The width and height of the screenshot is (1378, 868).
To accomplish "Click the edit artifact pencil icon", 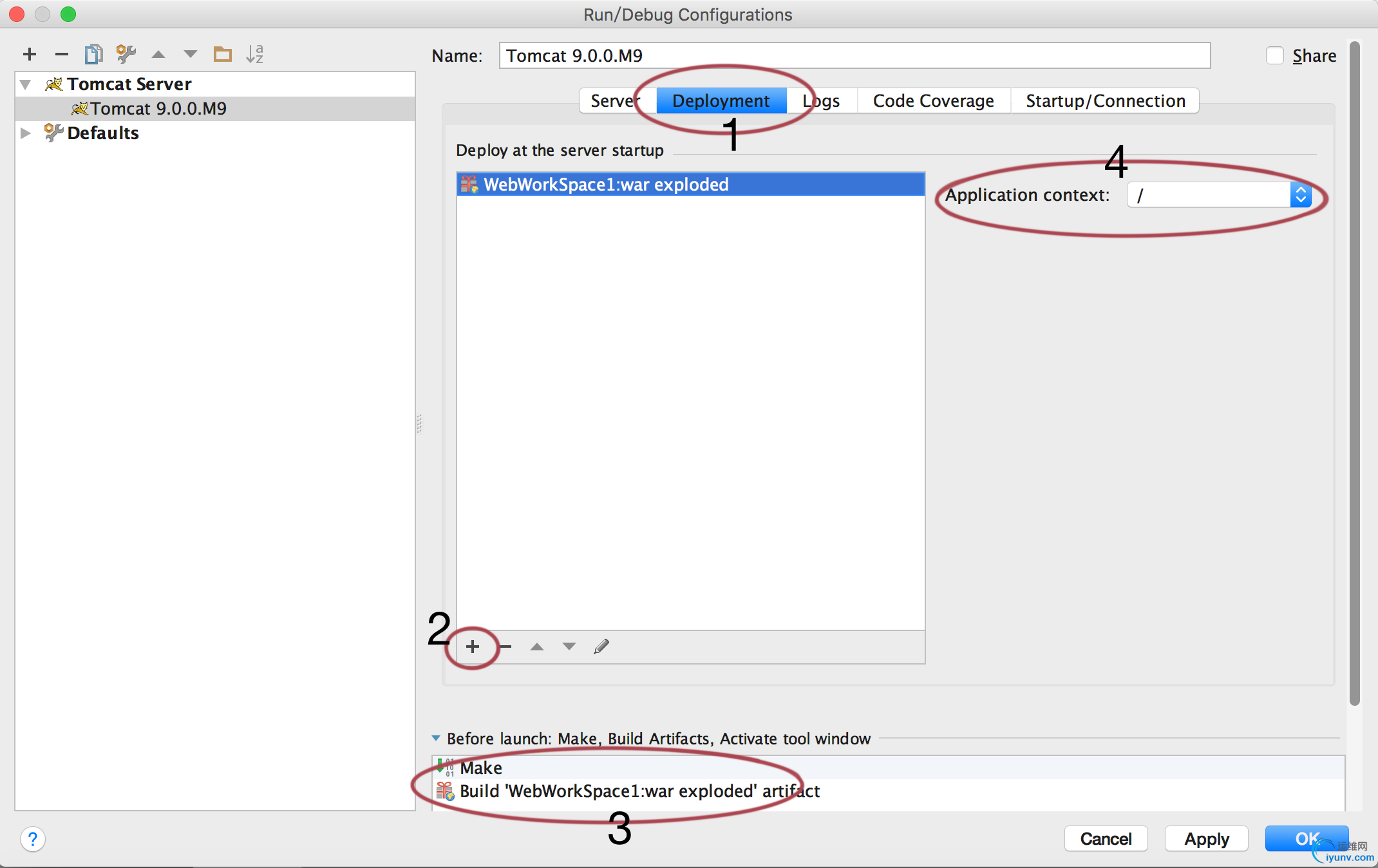I will (x=601, y=646).
